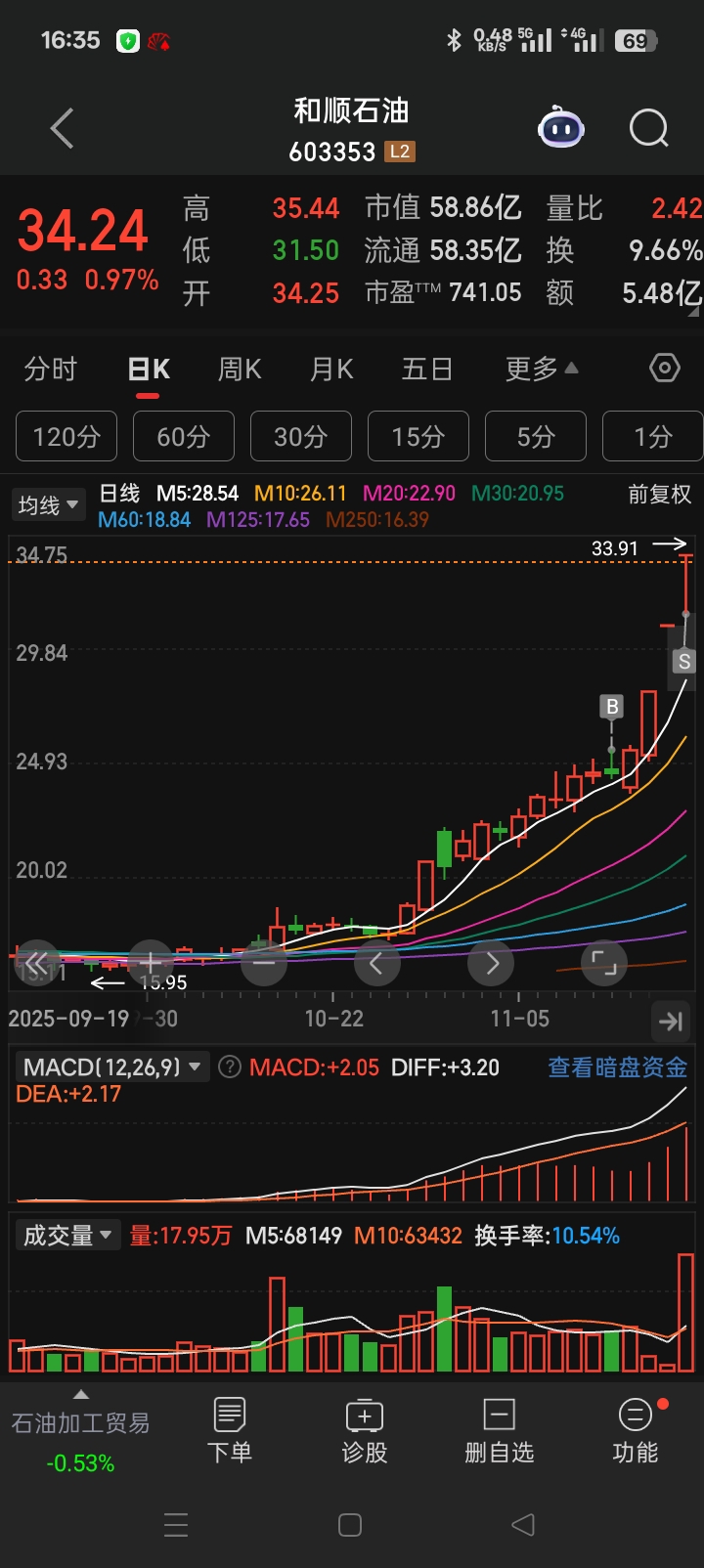The image size is (704, 1568).
Task: Switch to 月K monthly tab
Action: pyautogui.click(x=331, y=369)
